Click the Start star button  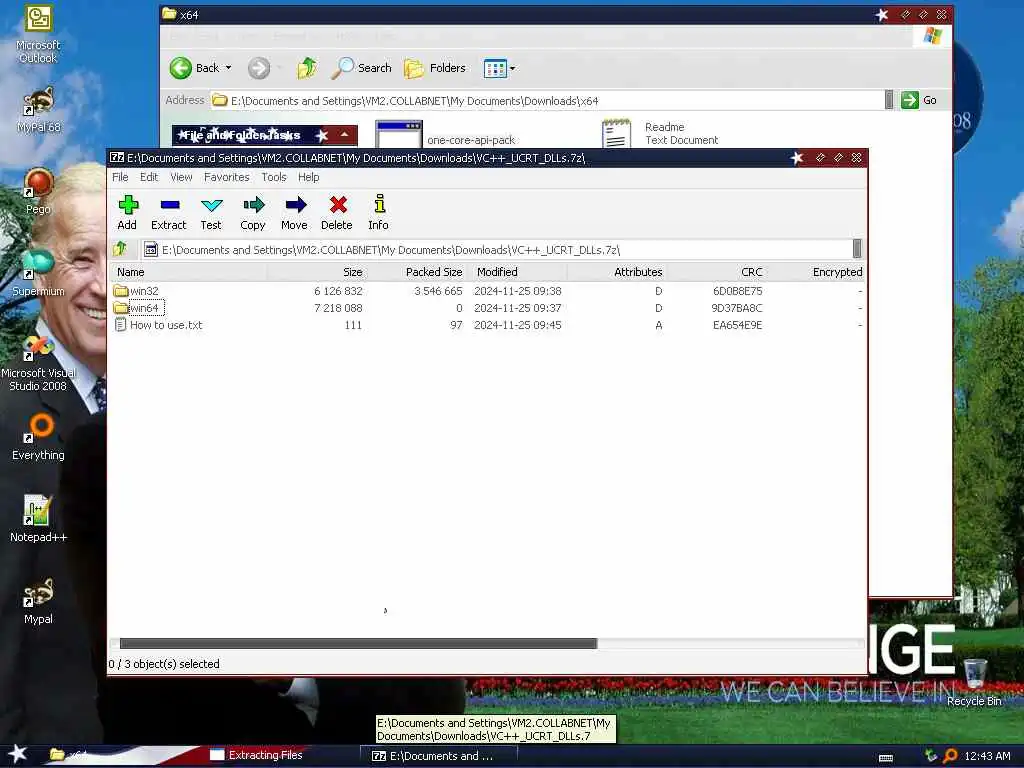pyautogui.click(x=18, y=754)
